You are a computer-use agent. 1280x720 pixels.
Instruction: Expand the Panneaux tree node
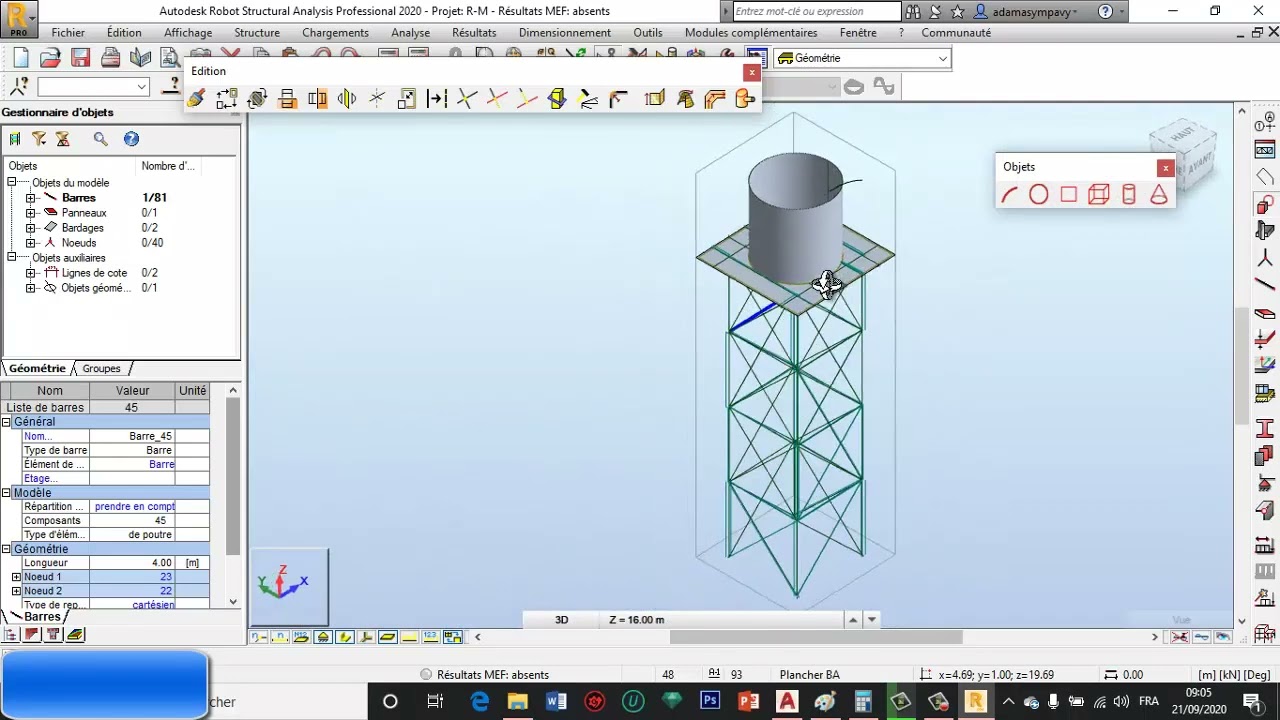[31, 213]
